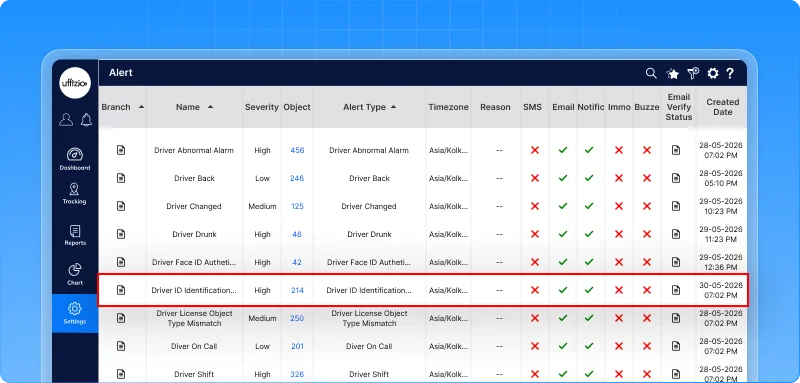Open object link 214

[297, 291]
